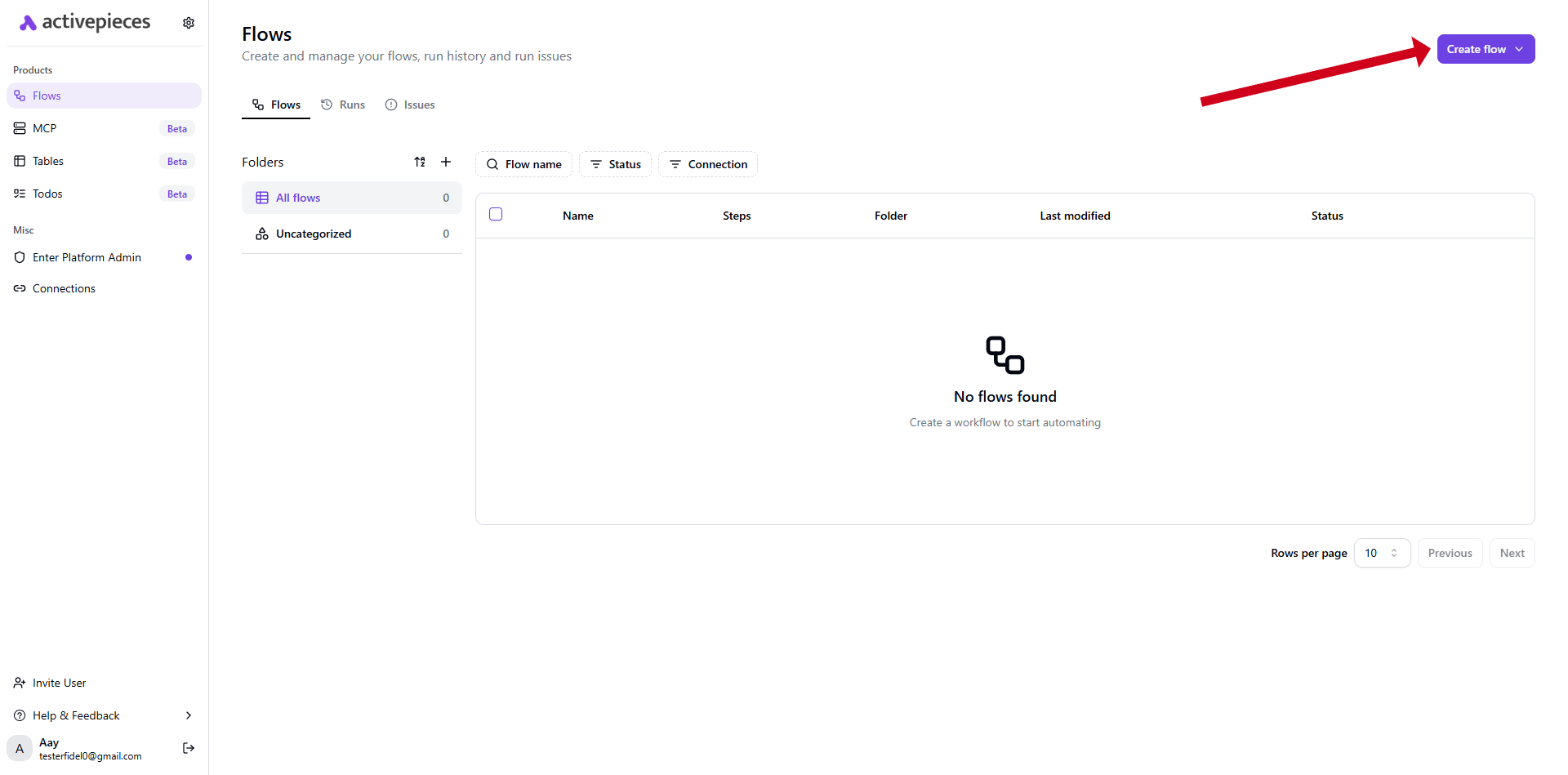Image resolution: width=1568 pixels, height=775 pixels.
Task: Click the logout icon beside user email
Action: [189, 748]
